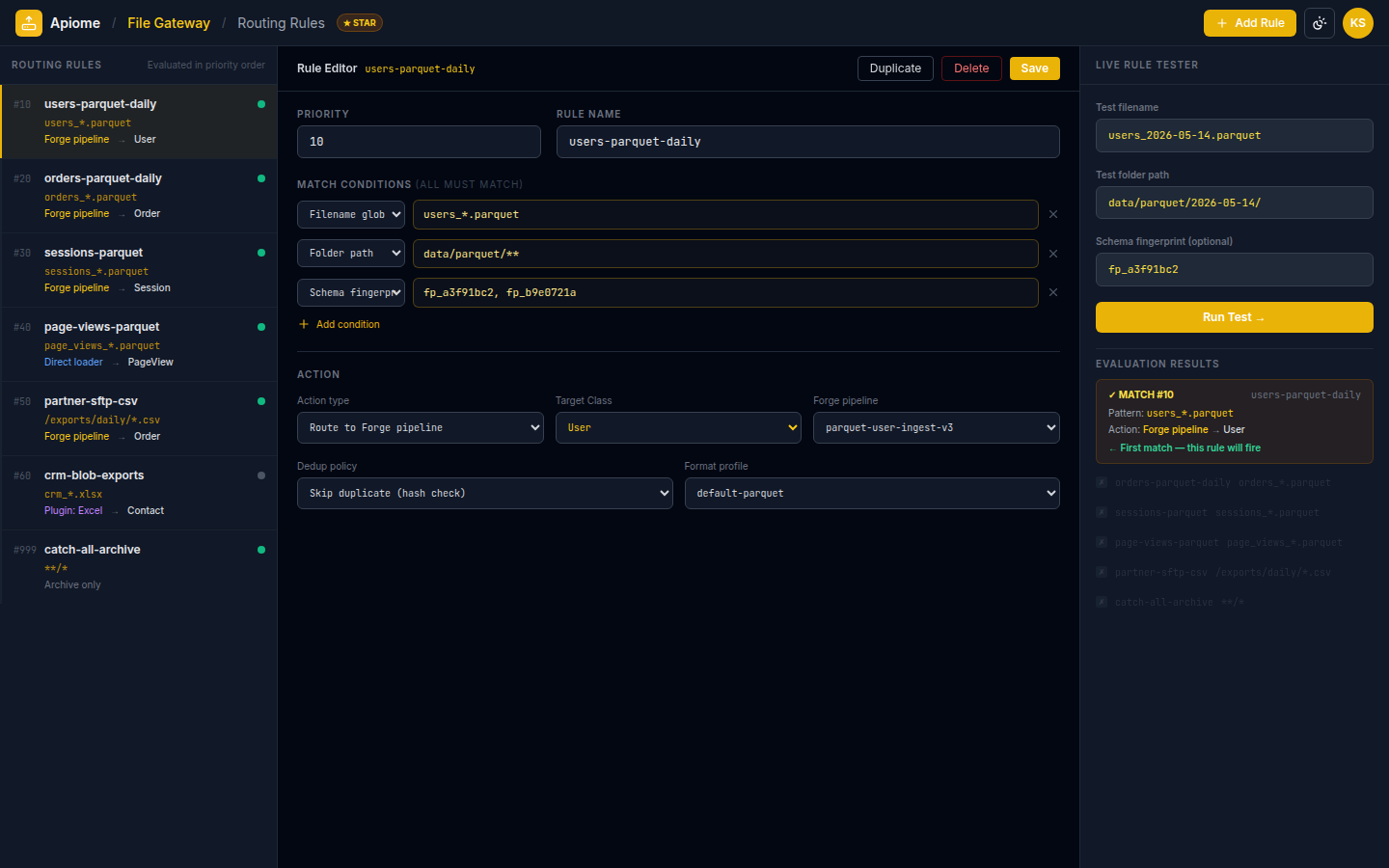This screenshot has width=1389, height=868.
Task: Go to Apiome home breadcrumb
Action: click(75, 23)
